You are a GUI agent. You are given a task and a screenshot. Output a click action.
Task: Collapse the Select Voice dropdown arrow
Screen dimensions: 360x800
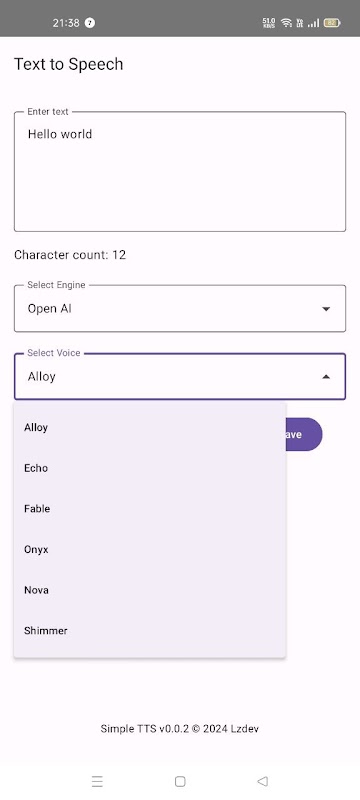[326, 377]
